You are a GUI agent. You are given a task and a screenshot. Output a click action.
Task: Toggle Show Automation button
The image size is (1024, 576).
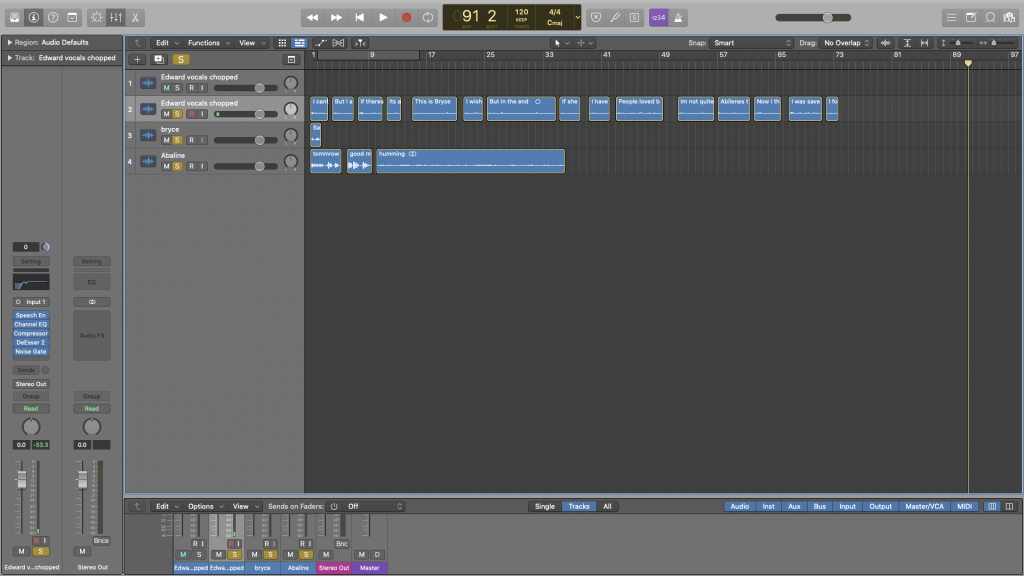pyautogui.click(x=321, y=43)
